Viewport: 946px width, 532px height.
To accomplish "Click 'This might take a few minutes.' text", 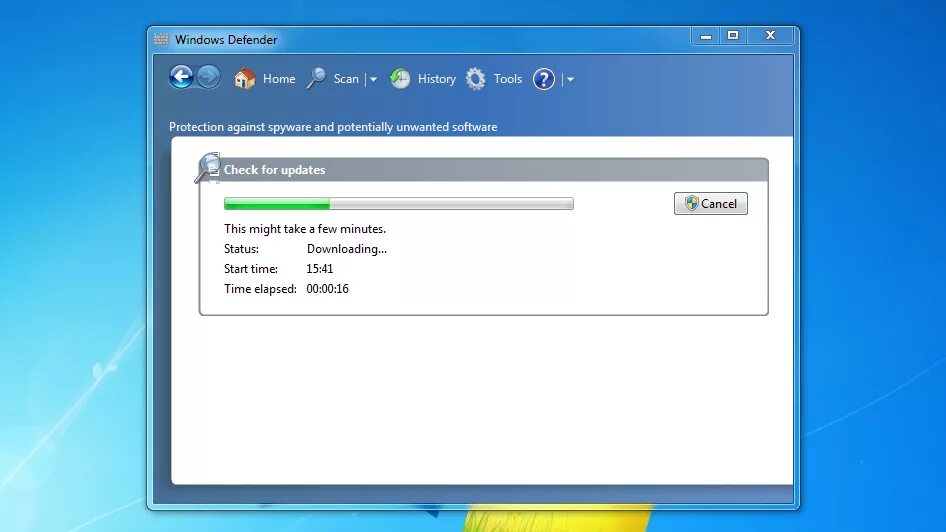I will click(305, 229).
